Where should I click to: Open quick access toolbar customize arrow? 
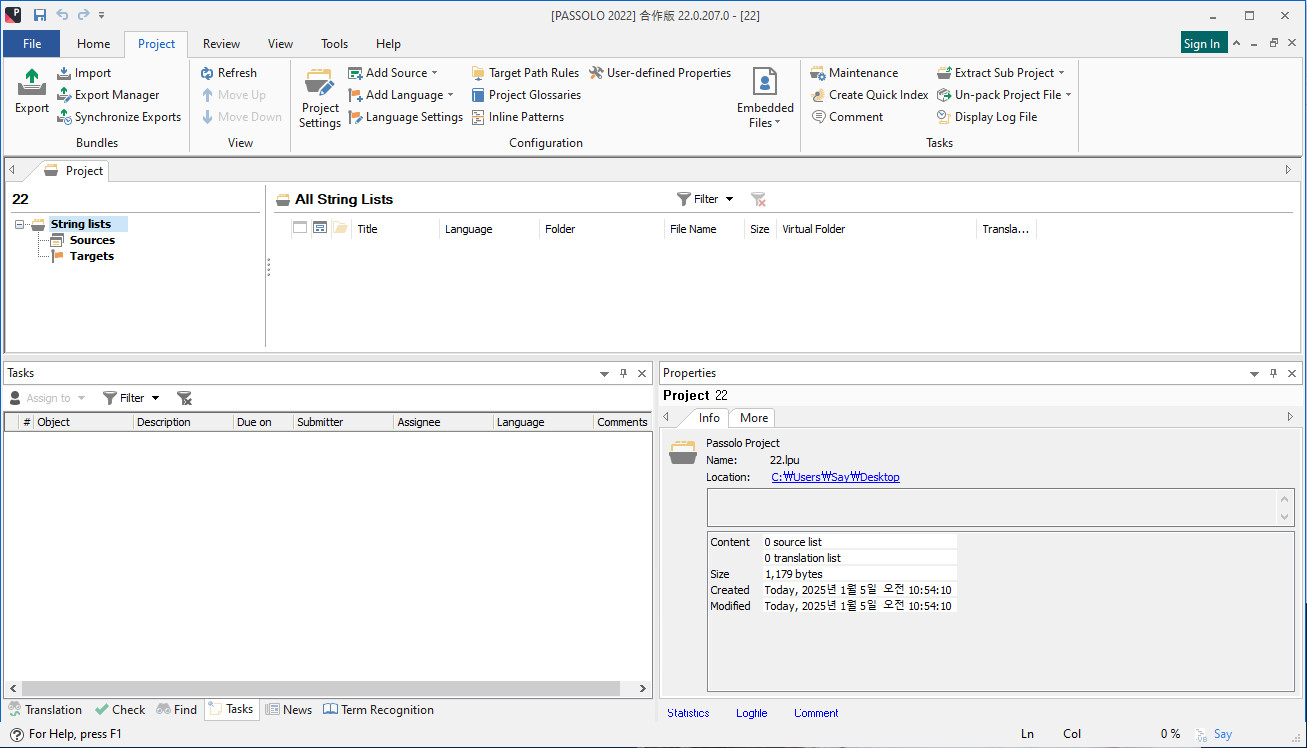[x=102, y=15]
